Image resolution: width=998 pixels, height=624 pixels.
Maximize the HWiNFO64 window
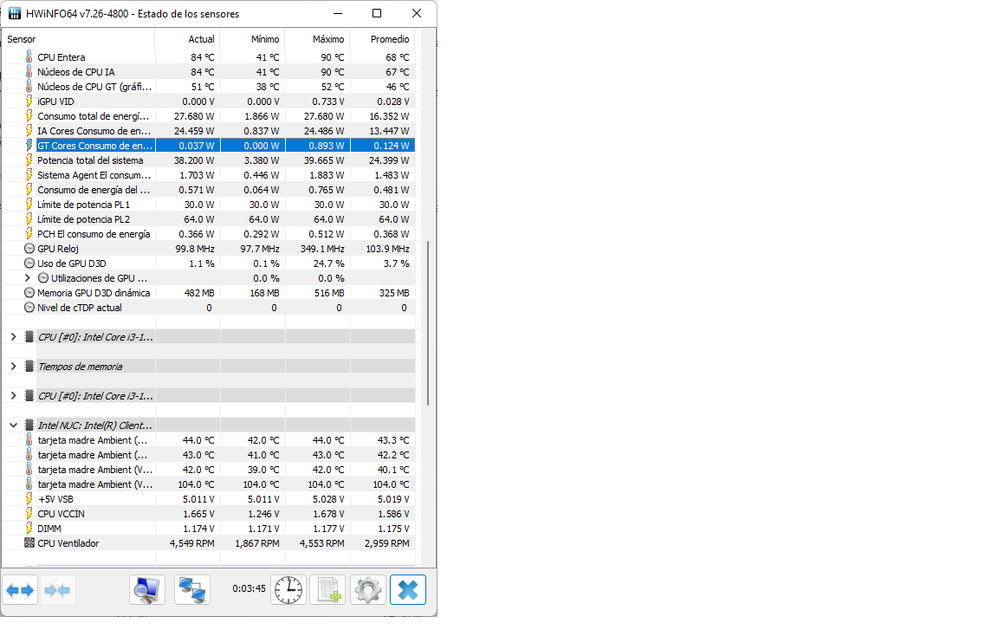pos(377,13)
